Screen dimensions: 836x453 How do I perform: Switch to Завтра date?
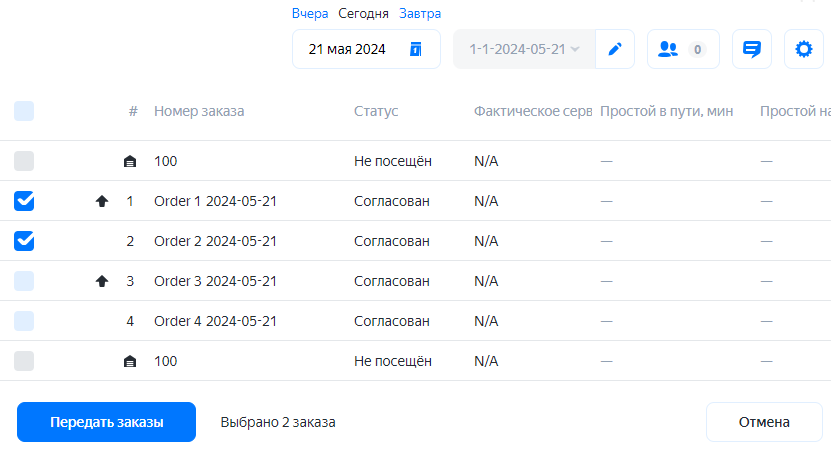point(420,14)
